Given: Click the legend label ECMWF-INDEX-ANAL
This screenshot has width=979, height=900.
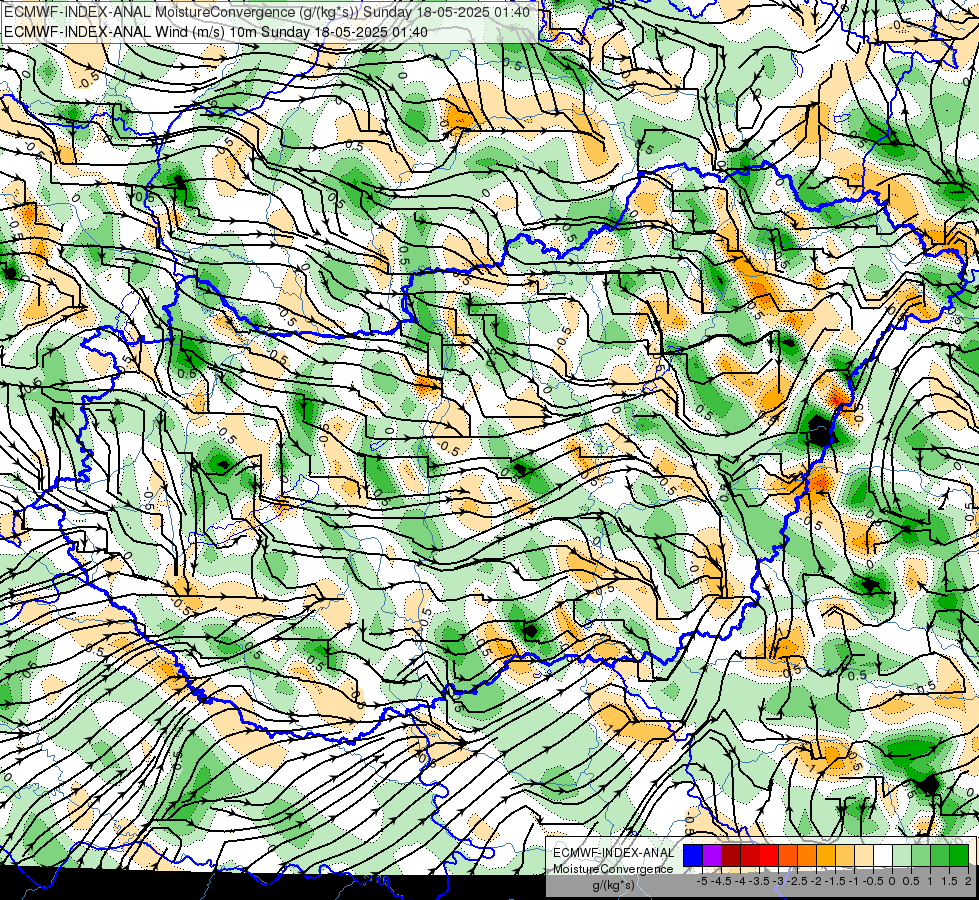Looking at the screenshot, I should [x=614, y=853].
